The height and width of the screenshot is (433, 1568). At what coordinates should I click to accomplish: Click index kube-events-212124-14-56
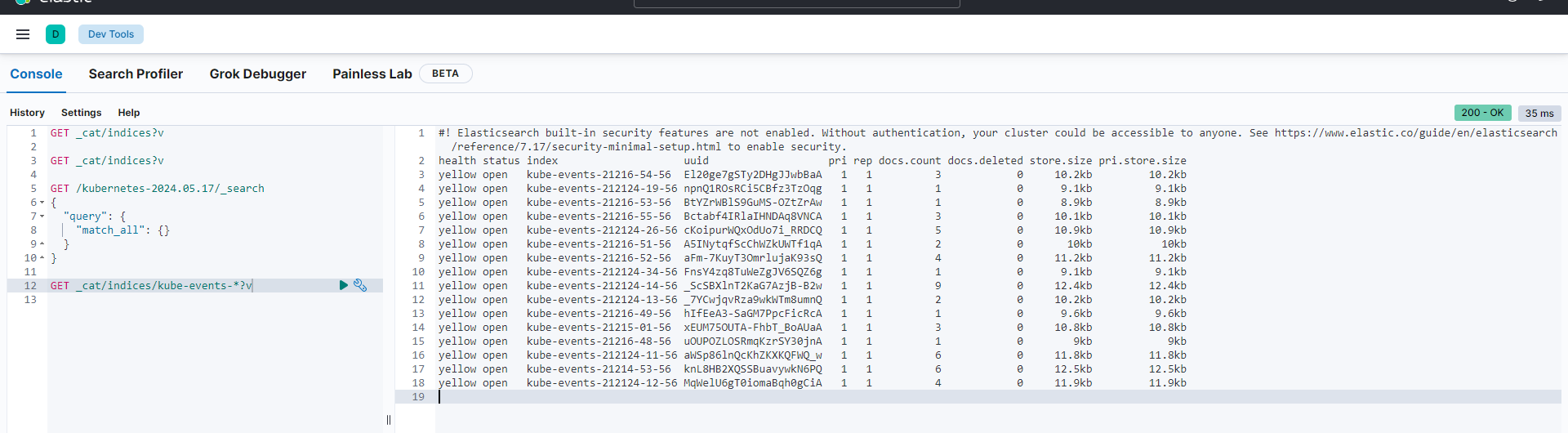click(602, 285)
